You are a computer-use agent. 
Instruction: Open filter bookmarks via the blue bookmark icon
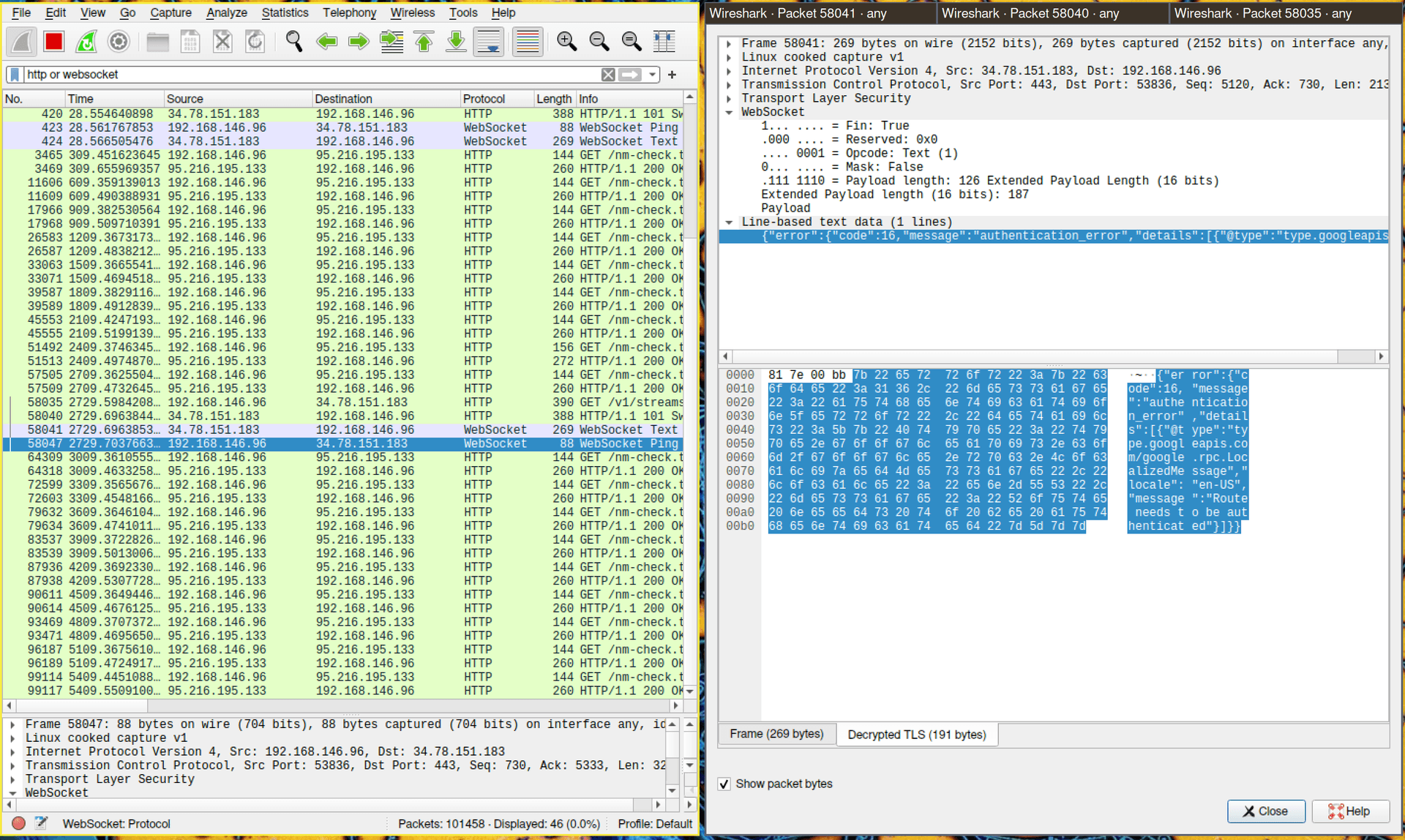pos(14,74)
